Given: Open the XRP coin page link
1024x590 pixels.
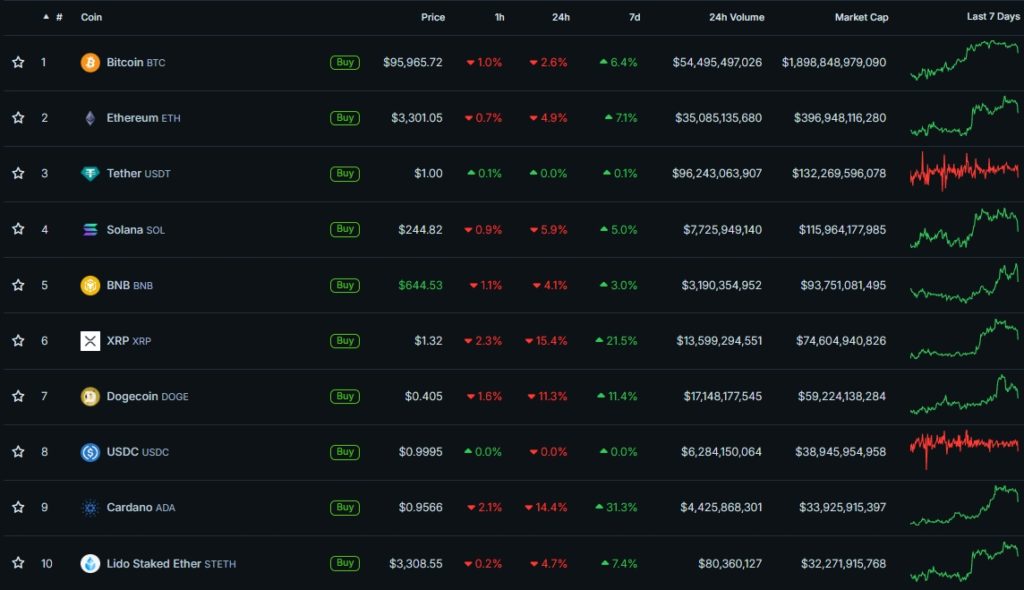Looking at the screenshot, I should (x=129, y=341).
